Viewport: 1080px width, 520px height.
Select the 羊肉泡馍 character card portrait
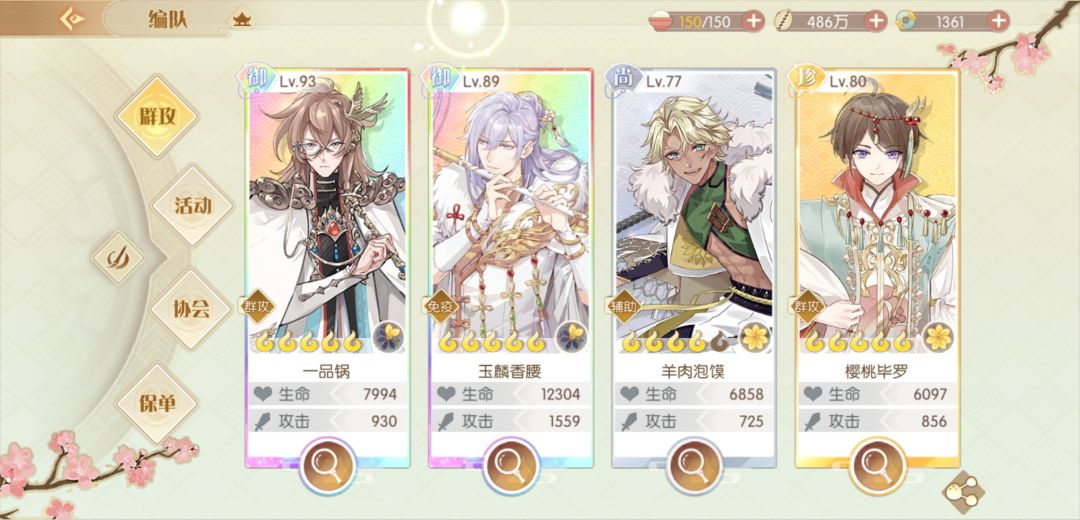(694, 211)
